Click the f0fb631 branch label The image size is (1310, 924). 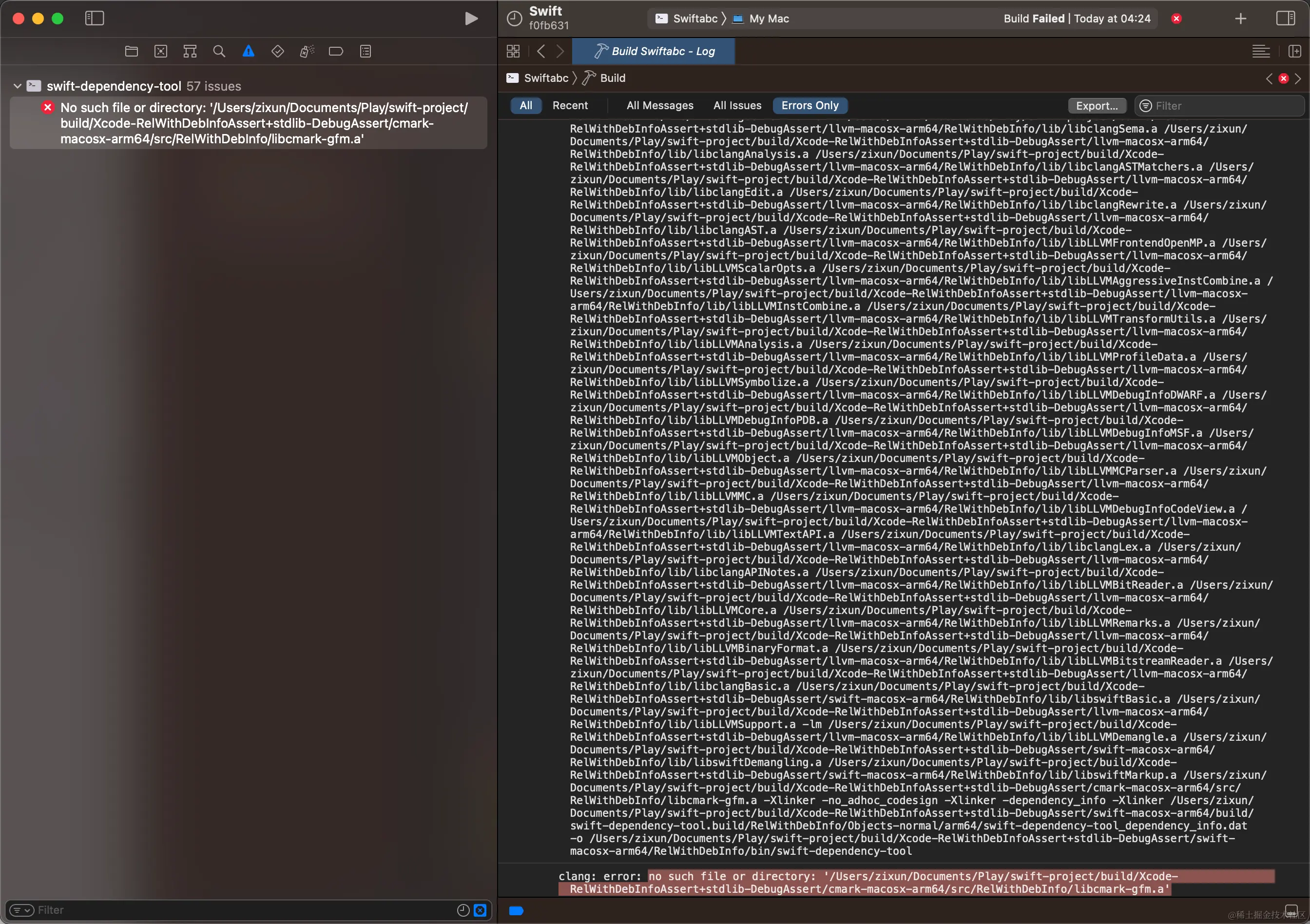coord(549,26)
